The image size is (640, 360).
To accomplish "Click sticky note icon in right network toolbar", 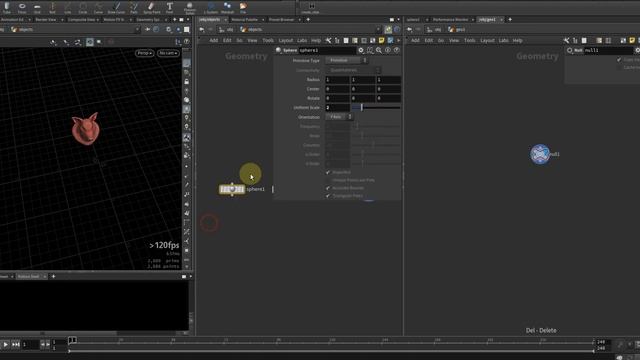I will (632, 40).
